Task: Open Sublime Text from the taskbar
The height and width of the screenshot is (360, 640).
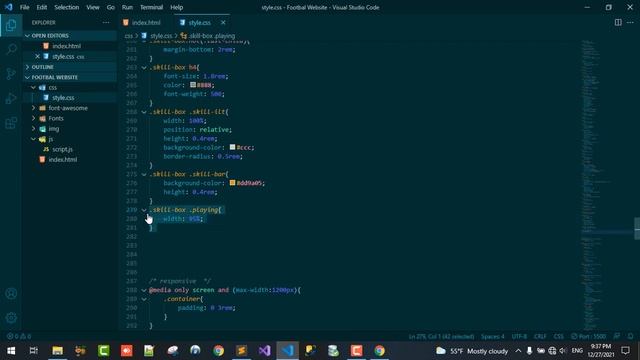Action: (x=241, y=351)
